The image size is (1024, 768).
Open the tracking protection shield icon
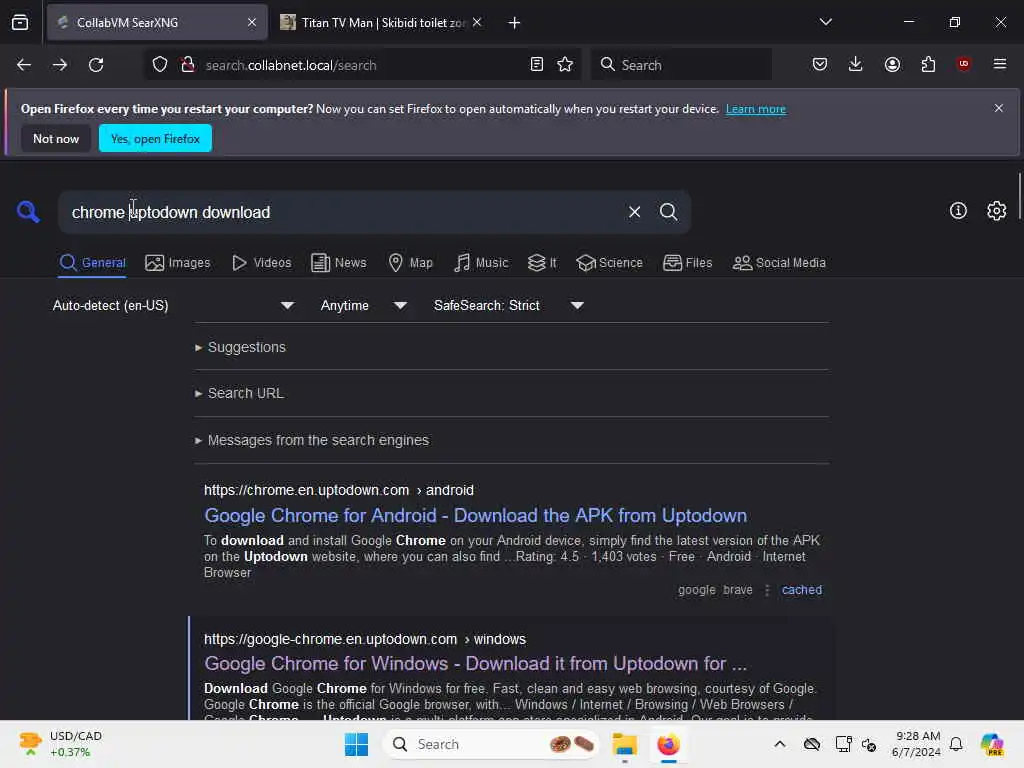tap(160, 65)
